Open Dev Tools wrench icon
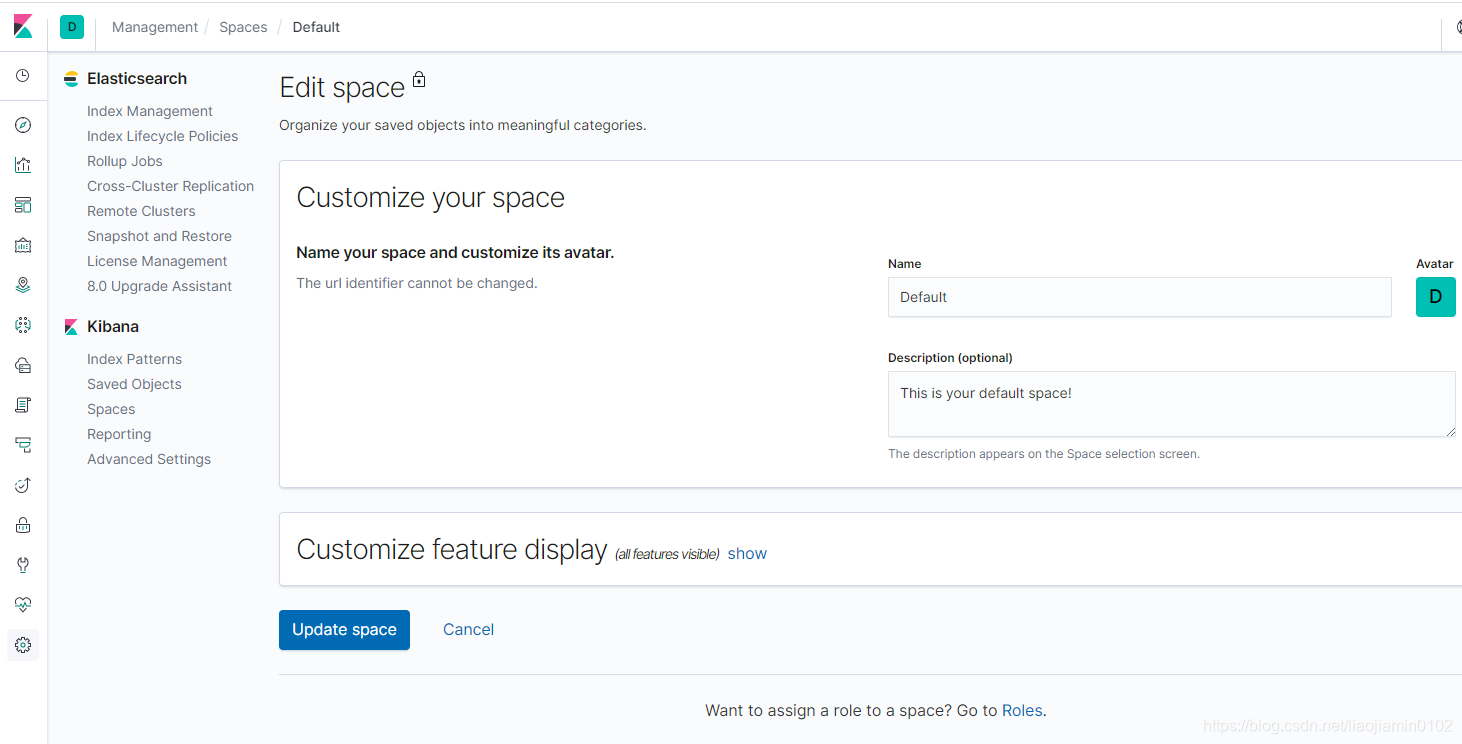Screen dimensions: 1462x744 23,565
